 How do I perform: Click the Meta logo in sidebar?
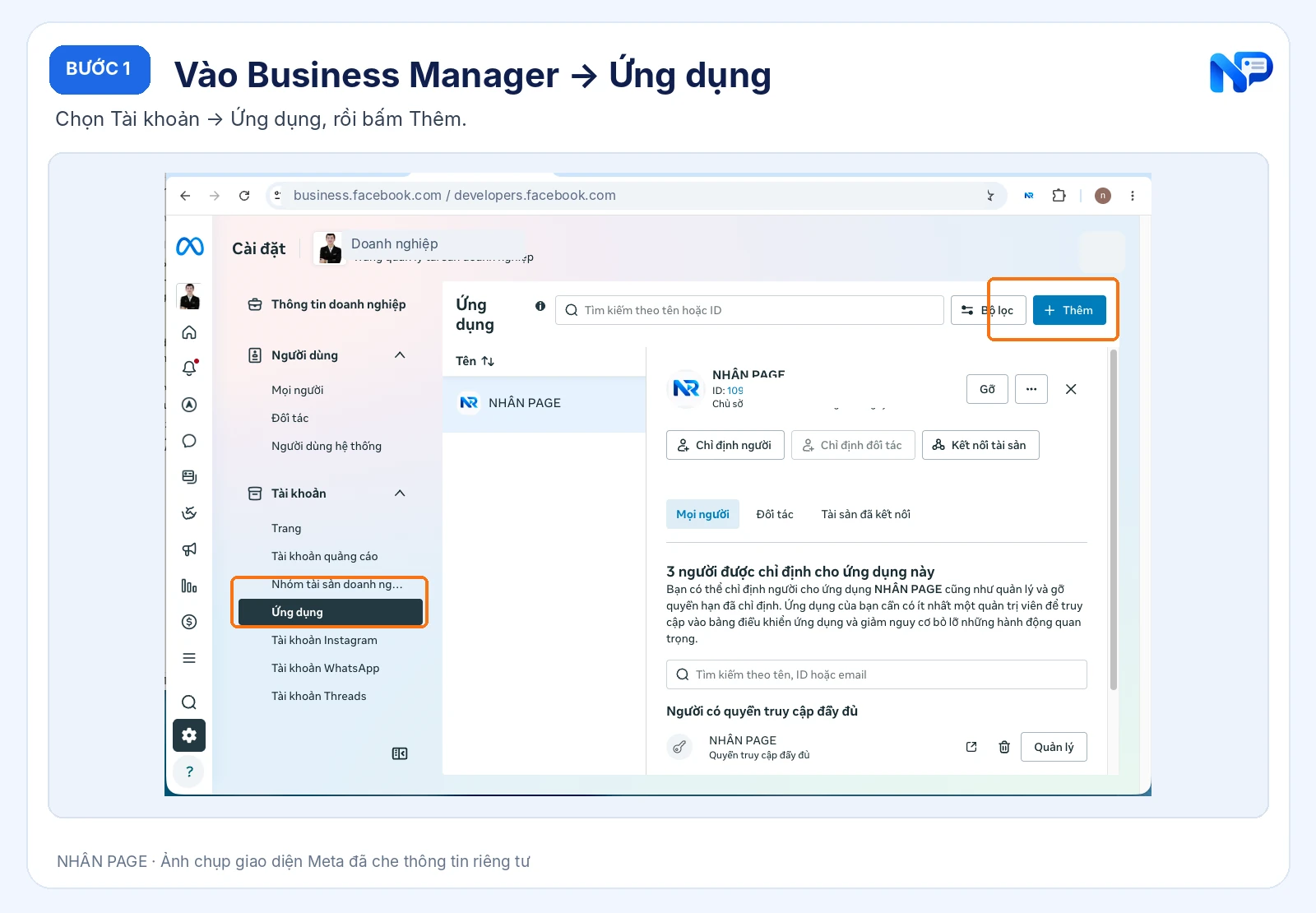click(x=190, y=246)
